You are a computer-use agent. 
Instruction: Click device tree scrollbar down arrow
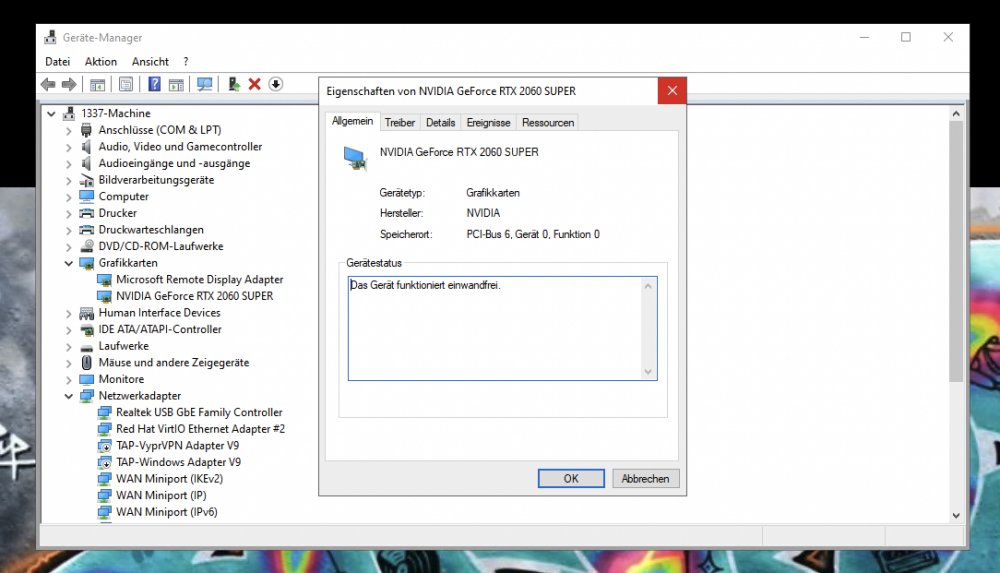tap(956, 516)
